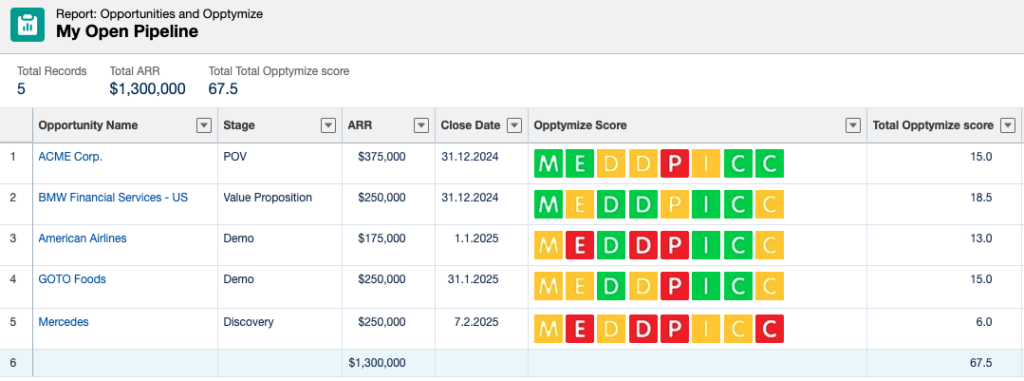The width and height of the screenshot is (1024, 381).
Task: Open the Stage column dropdown arrow
Action: click(328, 125)
